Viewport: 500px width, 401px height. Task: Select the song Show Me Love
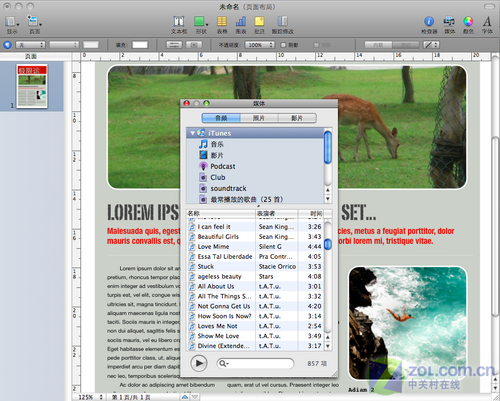point(255,336)
